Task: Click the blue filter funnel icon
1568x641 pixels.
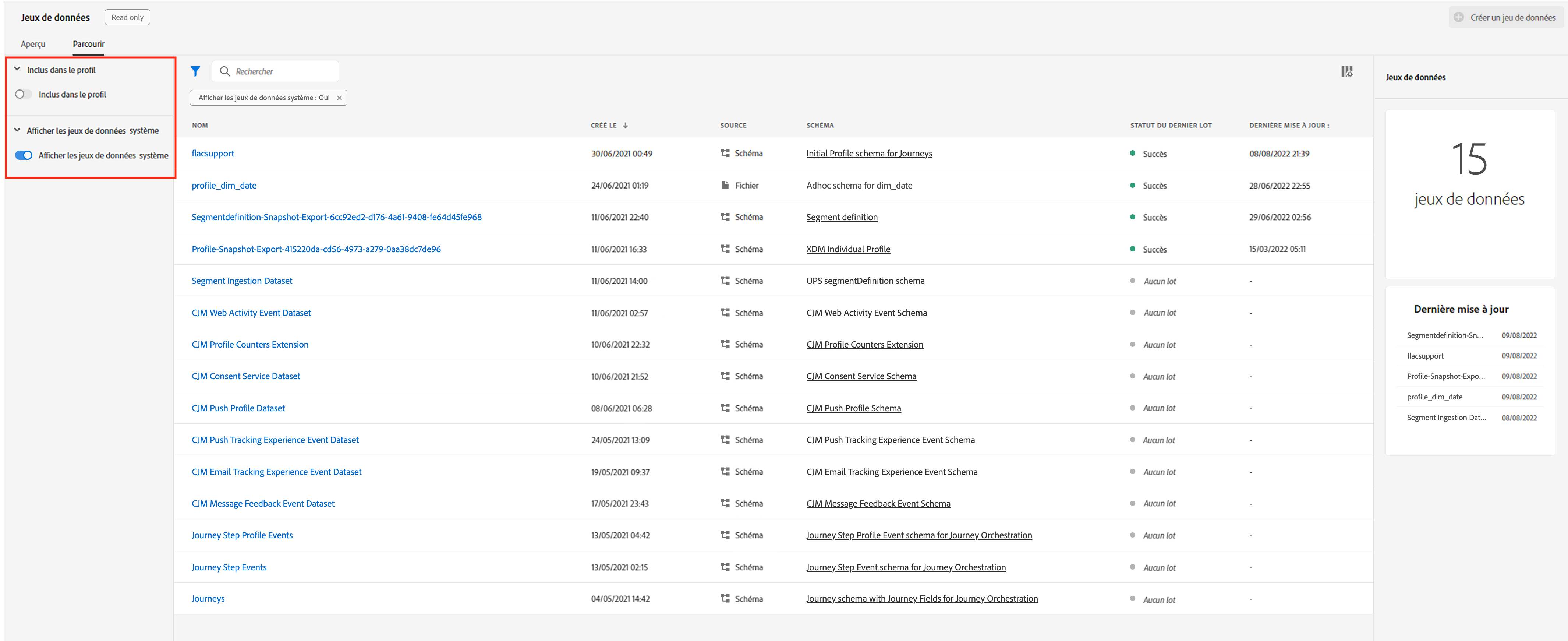Action: tap(195, 71)
